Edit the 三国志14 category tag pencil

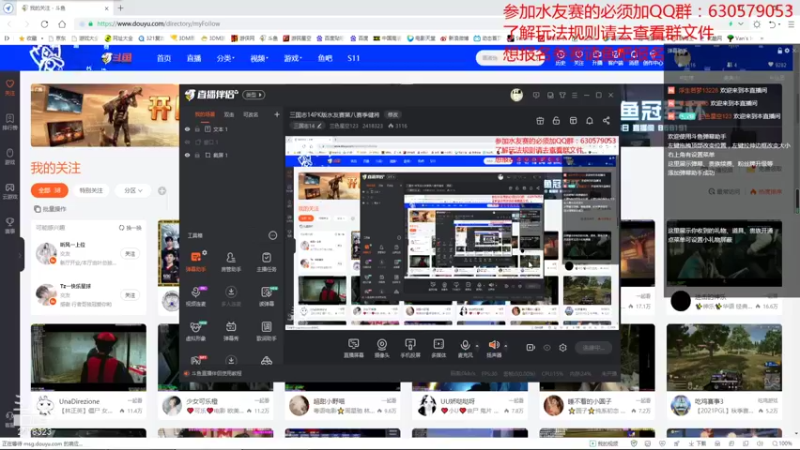(x=320, y=126)
